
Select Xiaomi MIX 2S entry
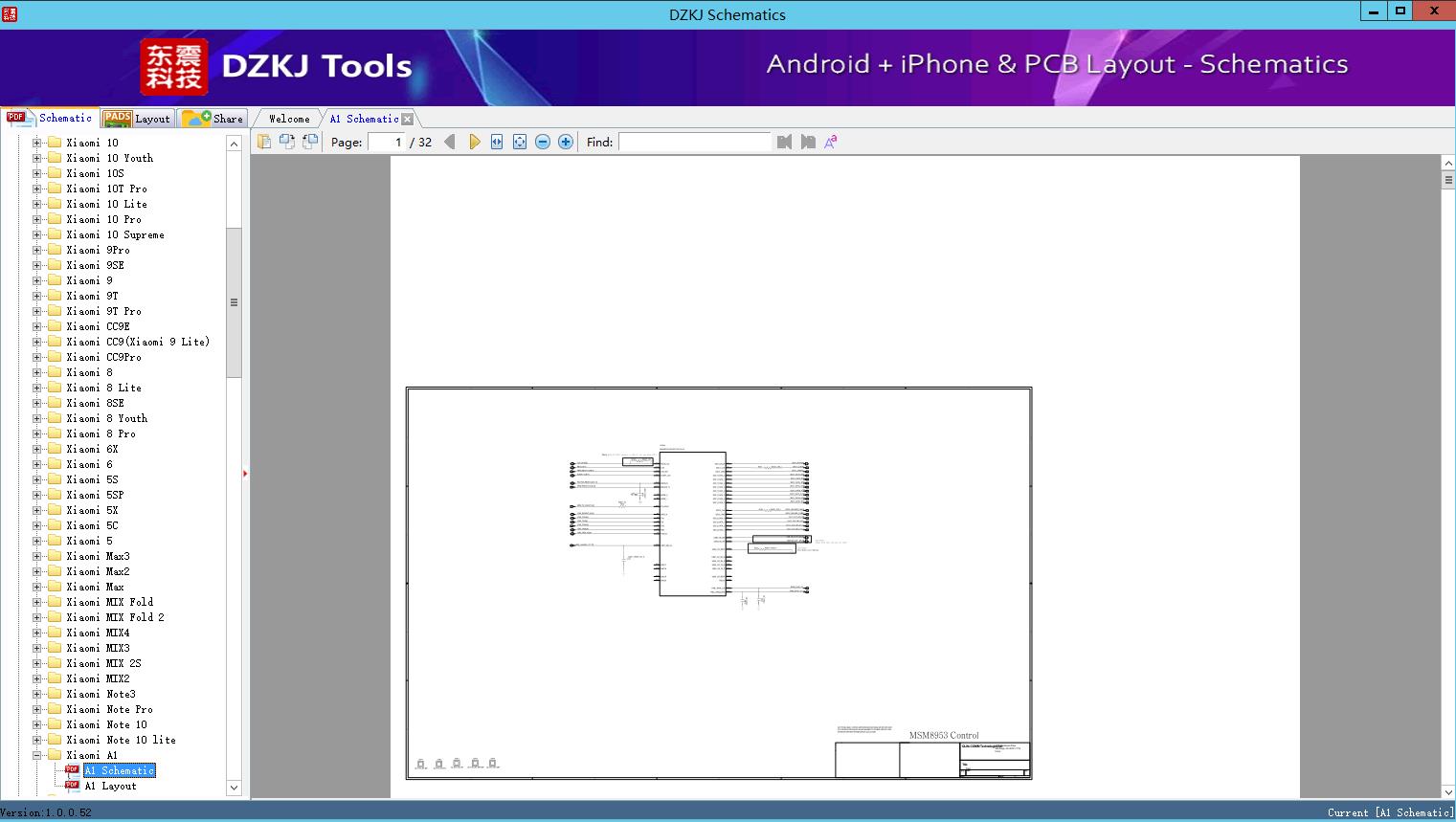point(104,663)
